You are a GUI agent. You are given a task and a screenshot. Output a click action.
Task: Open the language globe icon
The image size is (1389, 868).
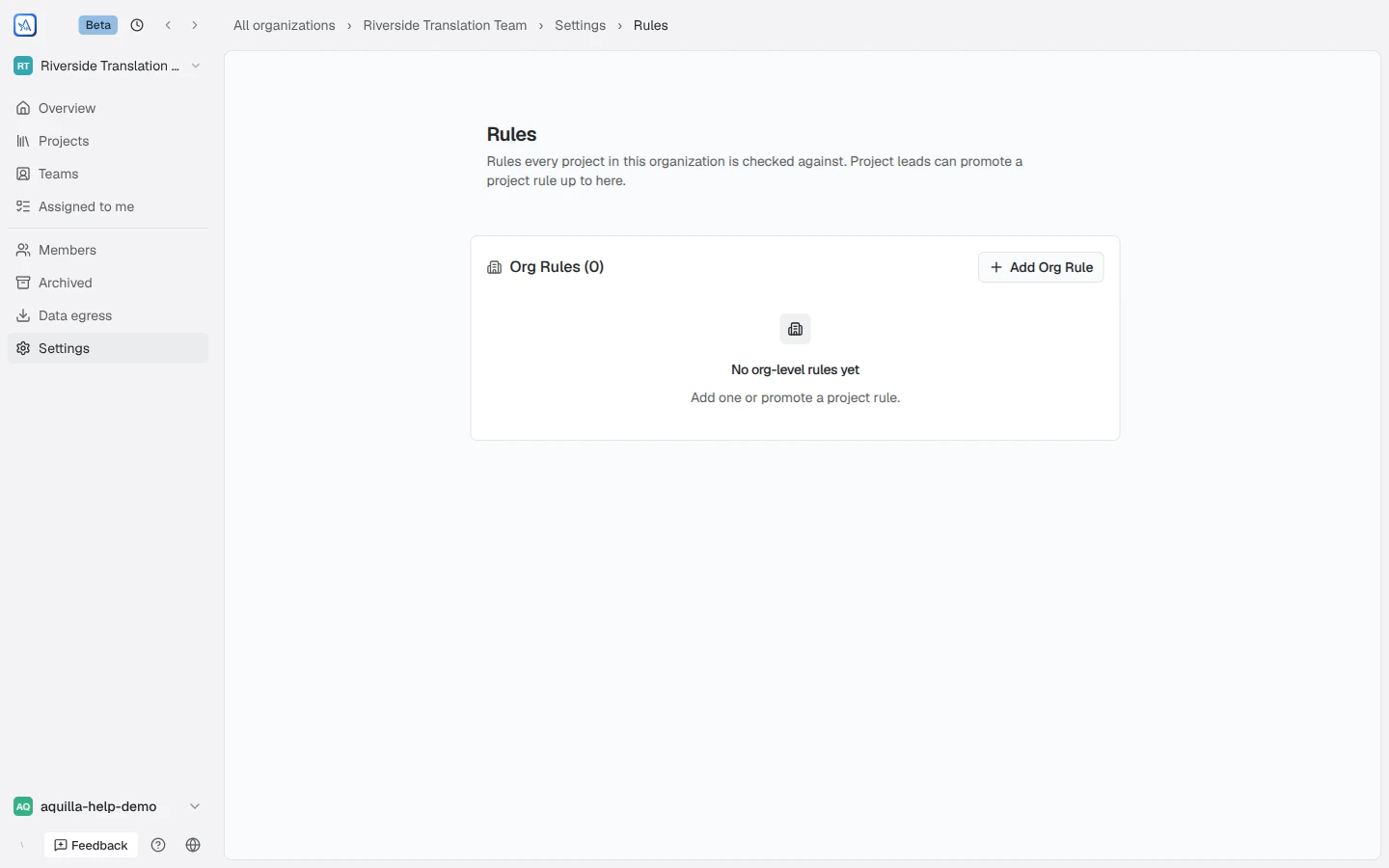193,845
